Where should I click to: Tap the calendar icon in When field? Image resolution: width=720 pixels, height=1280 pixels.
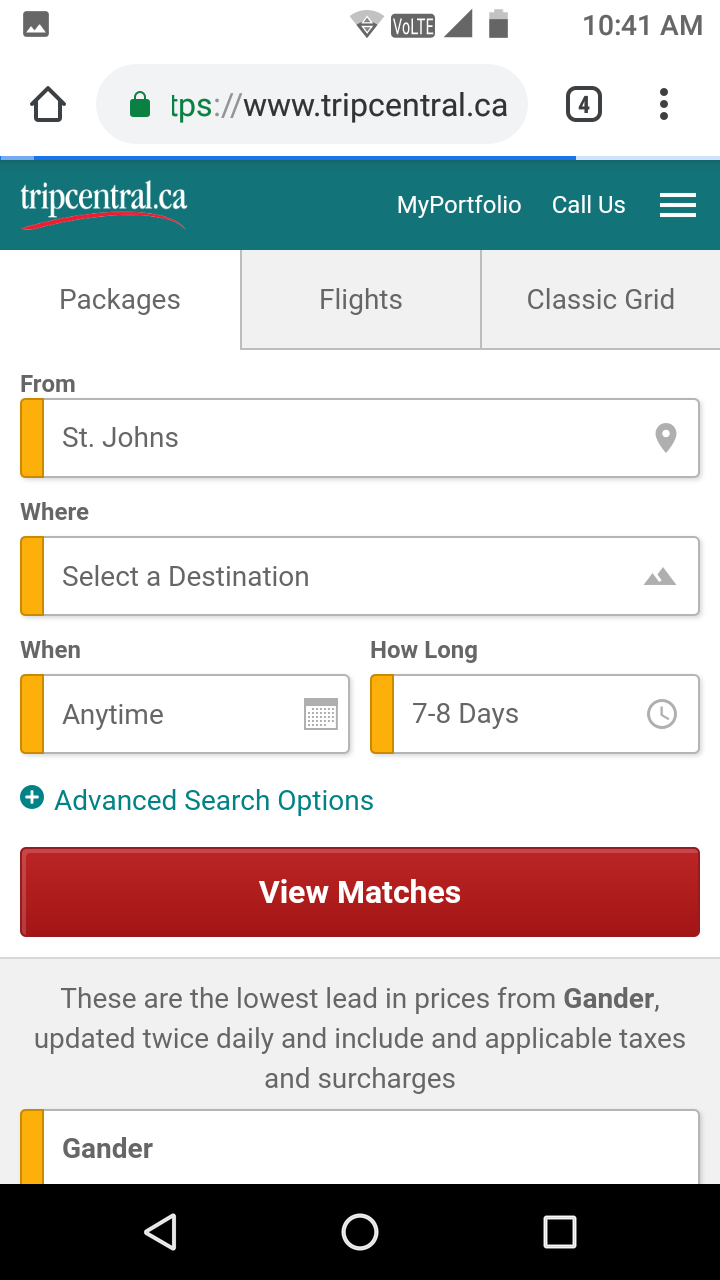(321, 714)
